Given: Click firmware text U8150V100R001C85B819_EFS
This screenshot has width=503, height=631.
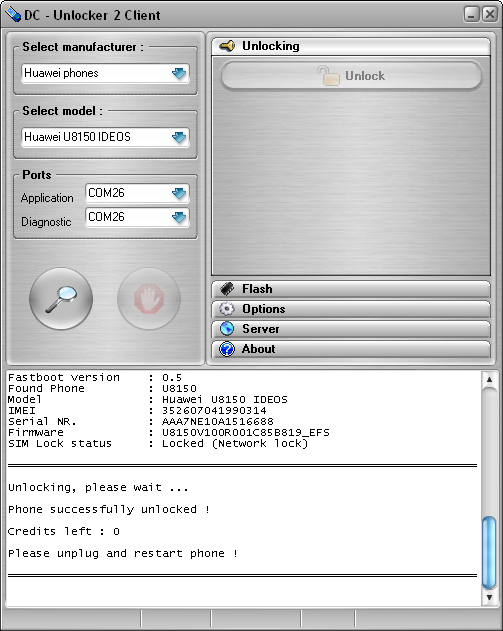Looking at the screenshot, I should 245,433.
